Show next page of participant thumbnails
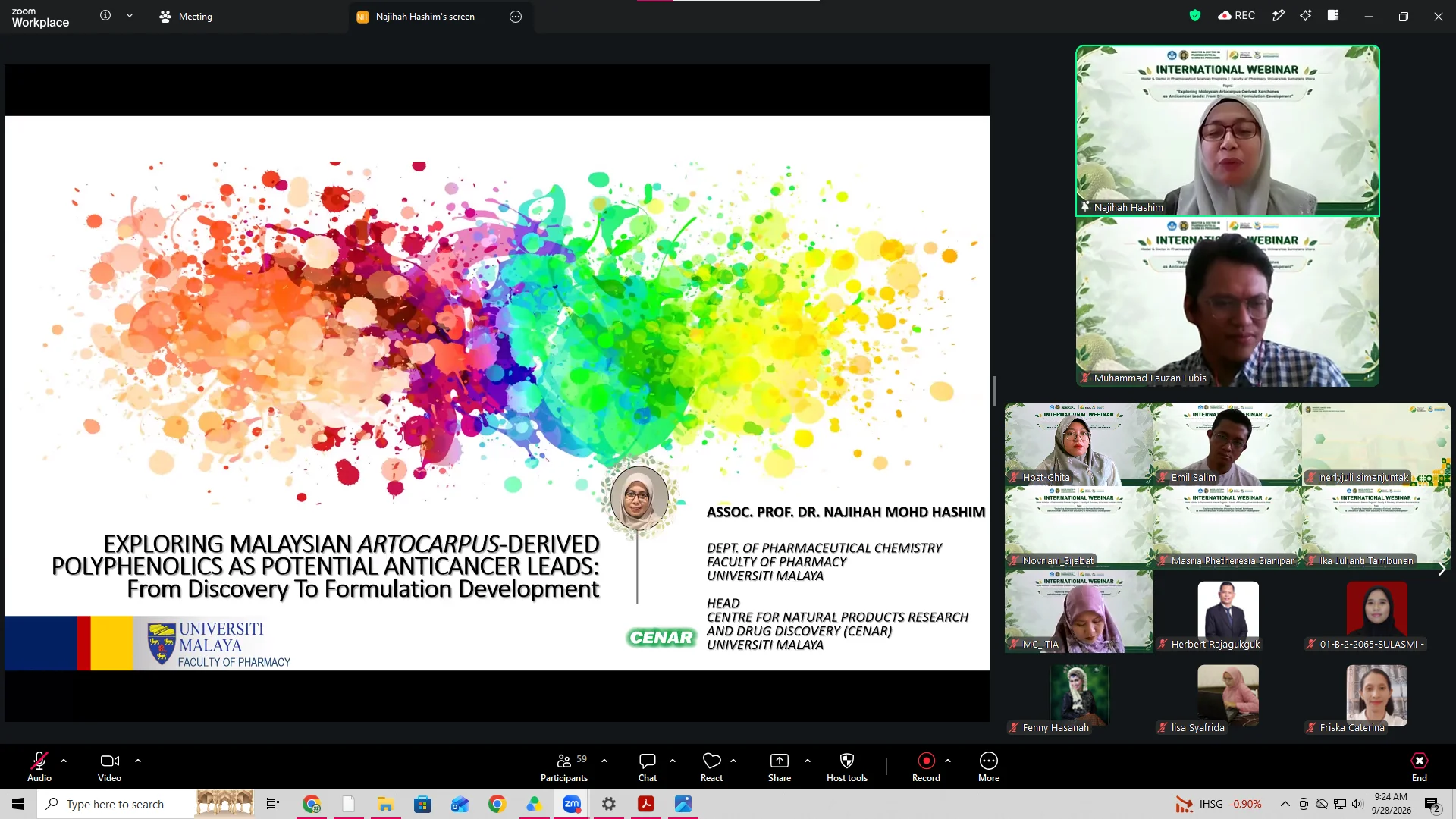The width and height of the screenshot is (1456, 819). 1442,569
